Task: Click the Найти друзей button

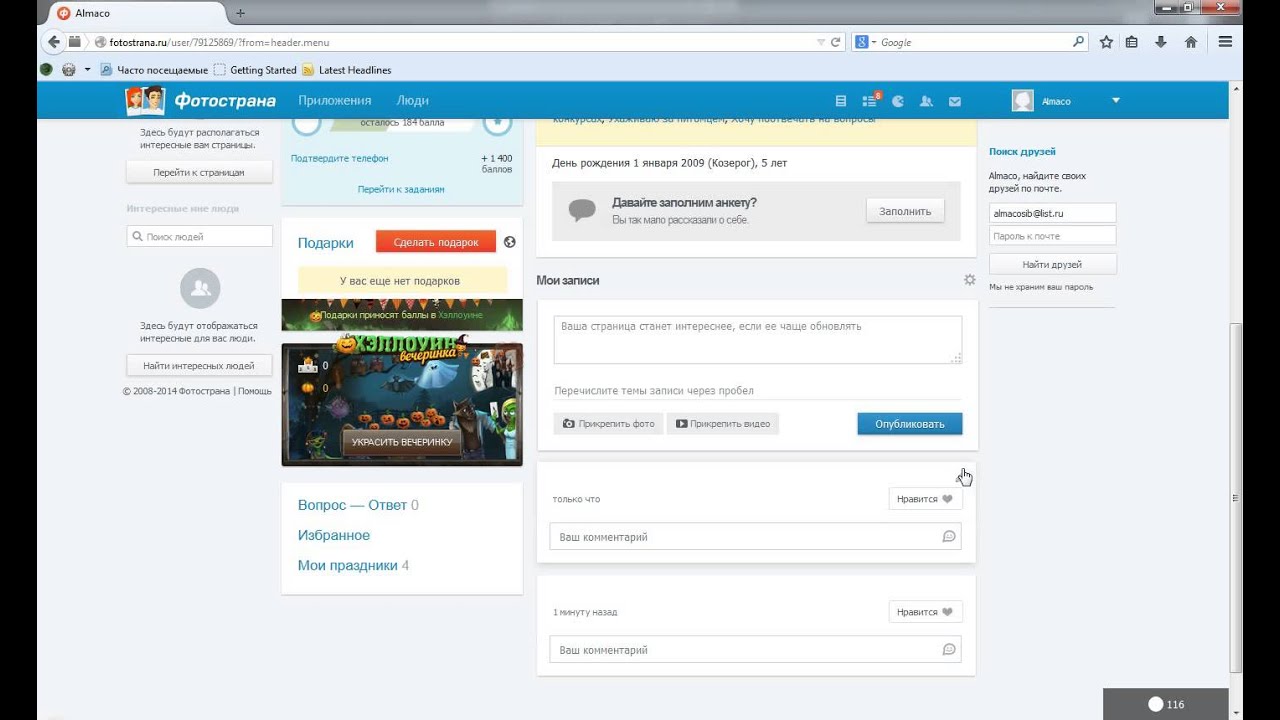Action: point(1052,264)
